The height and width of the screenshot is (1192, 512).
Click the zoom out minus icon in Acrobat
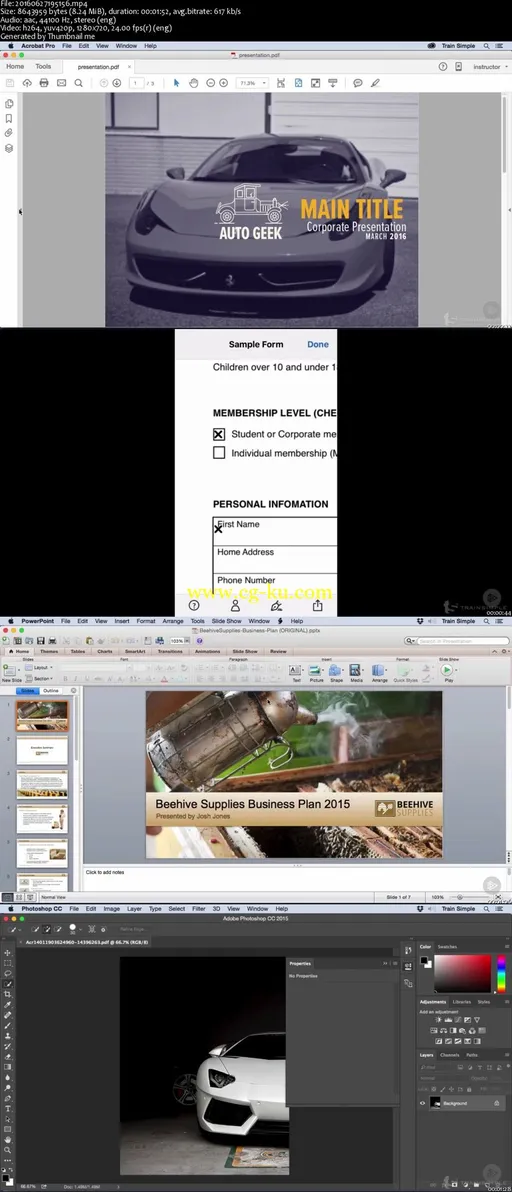(x=210, y=83)
